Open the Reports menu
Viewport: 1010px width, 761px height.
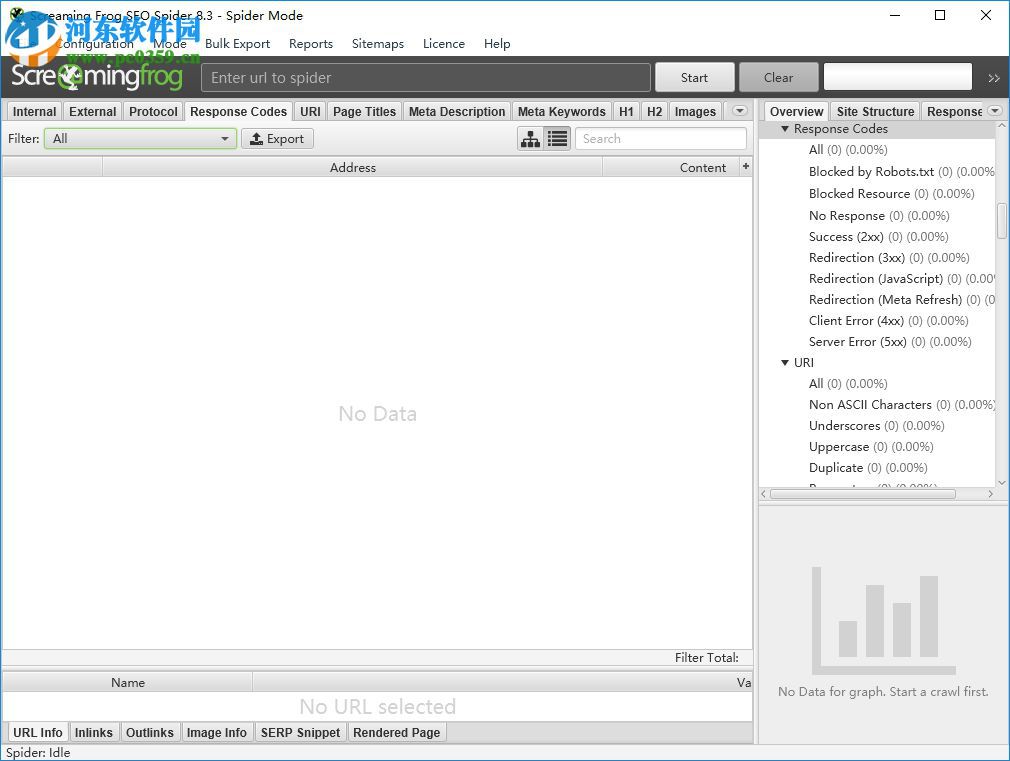pyautogui.click(x=310, y=44)
